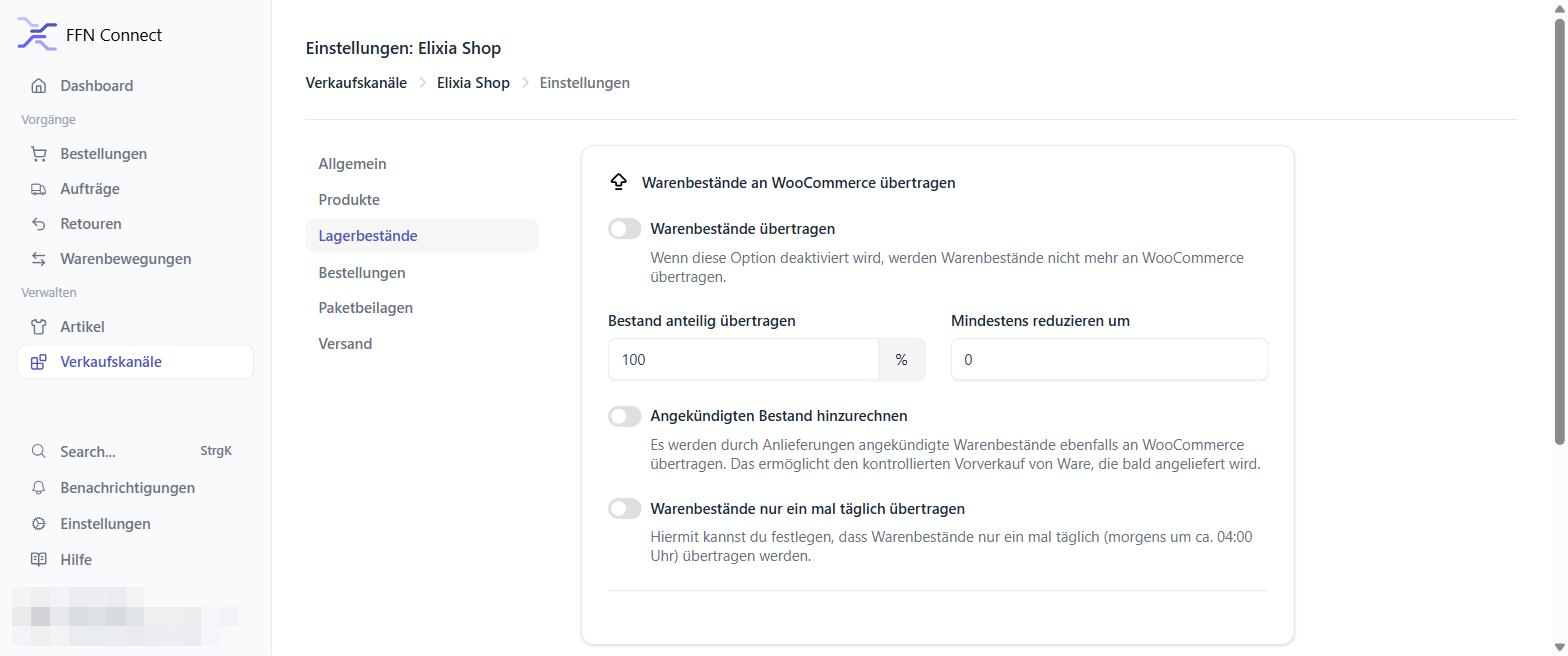1568x656 pixels.
Task: Click the Retouren return arrow icon
Action: click(39, 224)
